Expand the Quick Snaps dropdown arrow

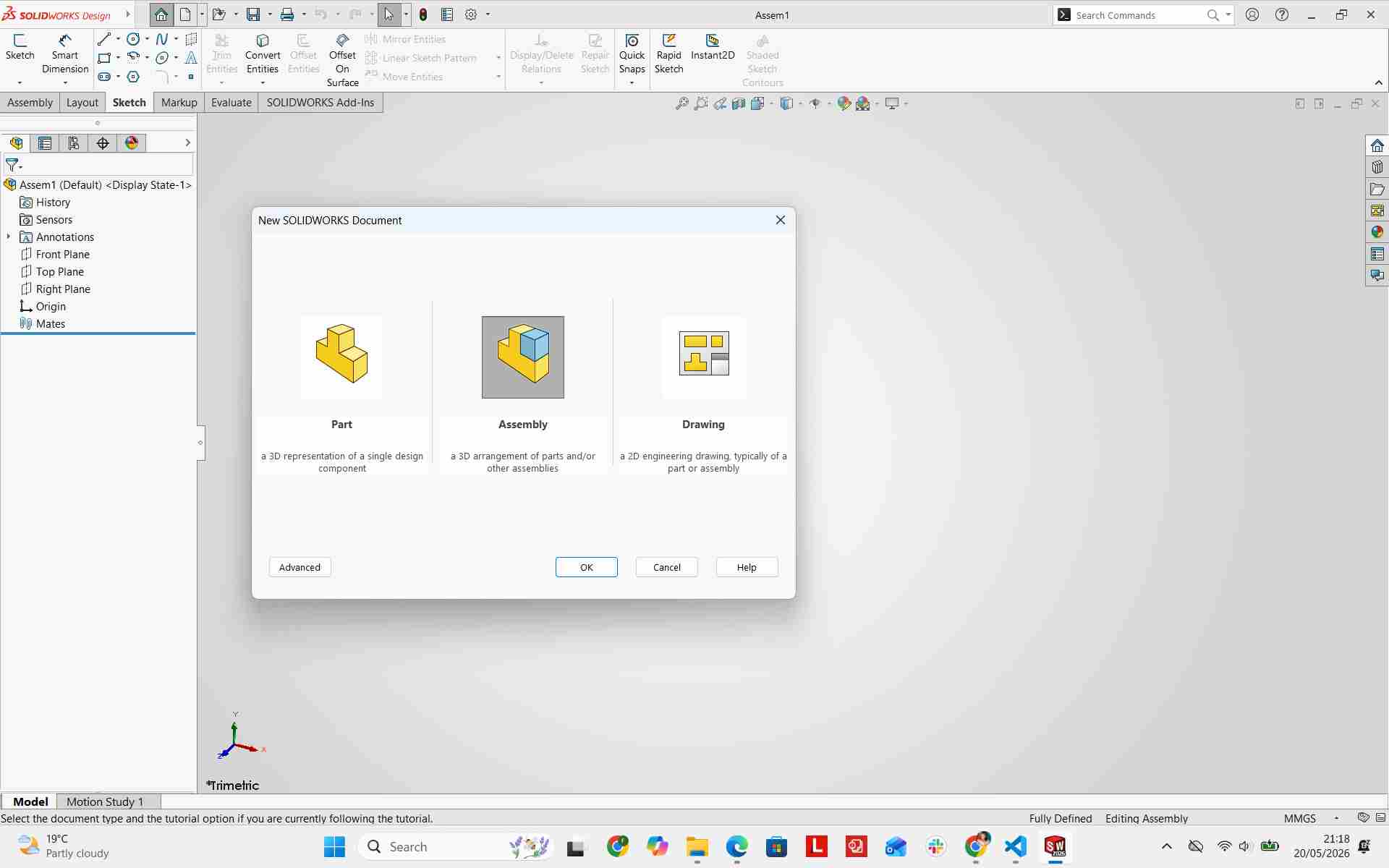point(632,83)
